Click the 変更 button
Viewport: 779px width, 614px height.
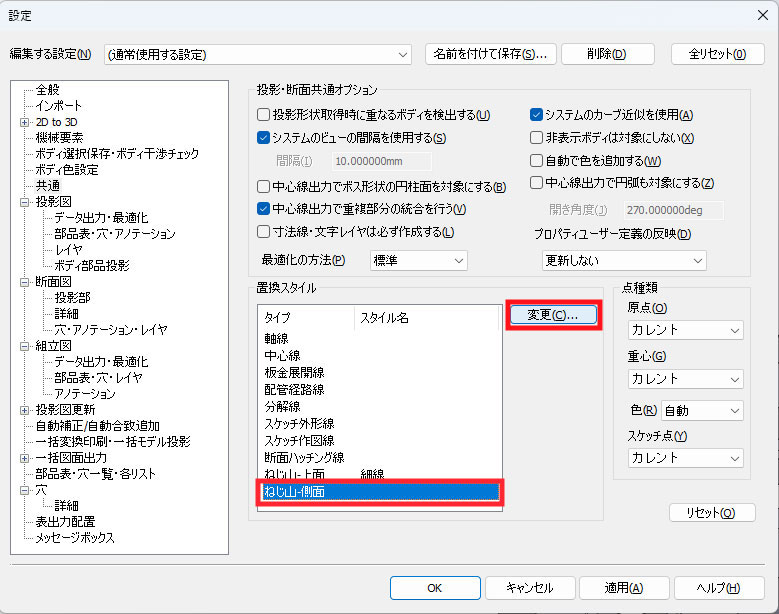(x=553, y=315)
